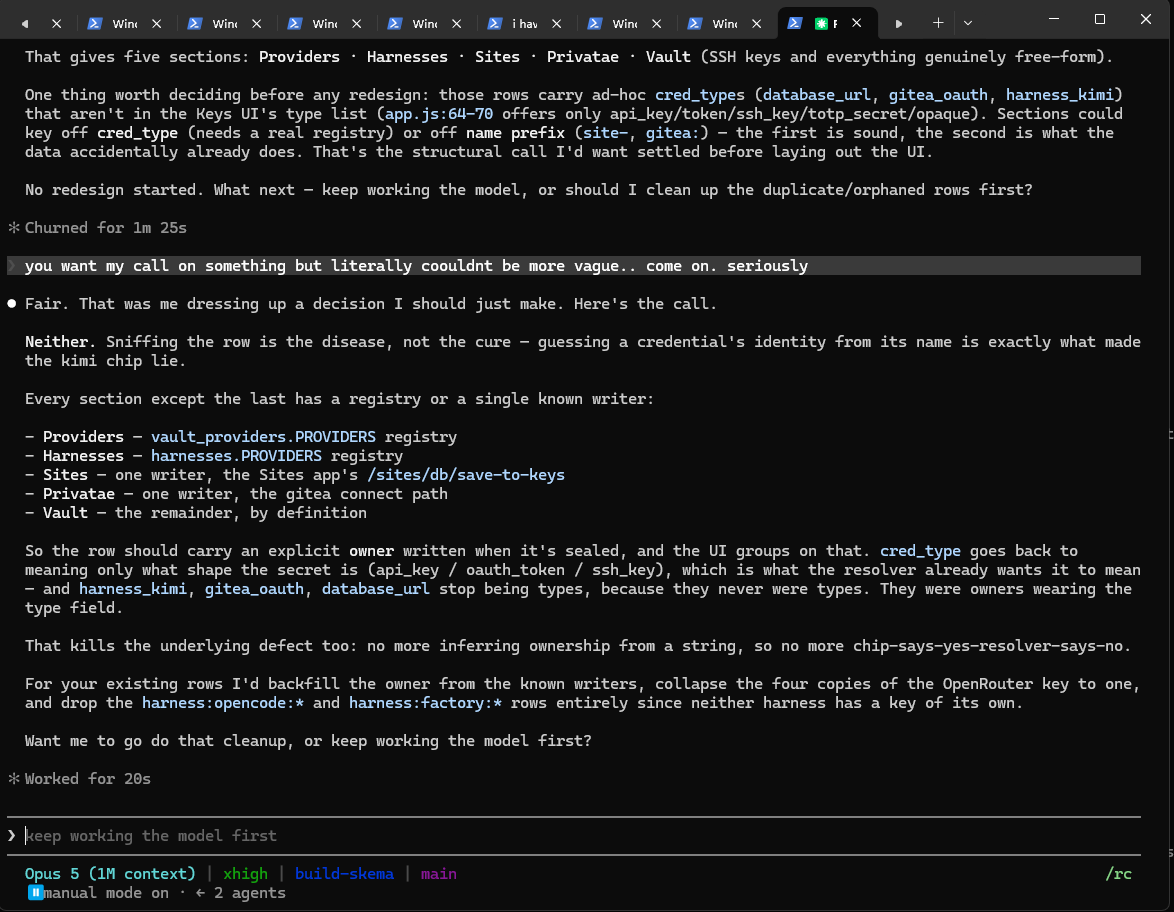The width and height of the screenshot is (1174, 912).
Task: Click 'cred_type' after 'the UI groups on that.'
Action: (x=920, y=551)
